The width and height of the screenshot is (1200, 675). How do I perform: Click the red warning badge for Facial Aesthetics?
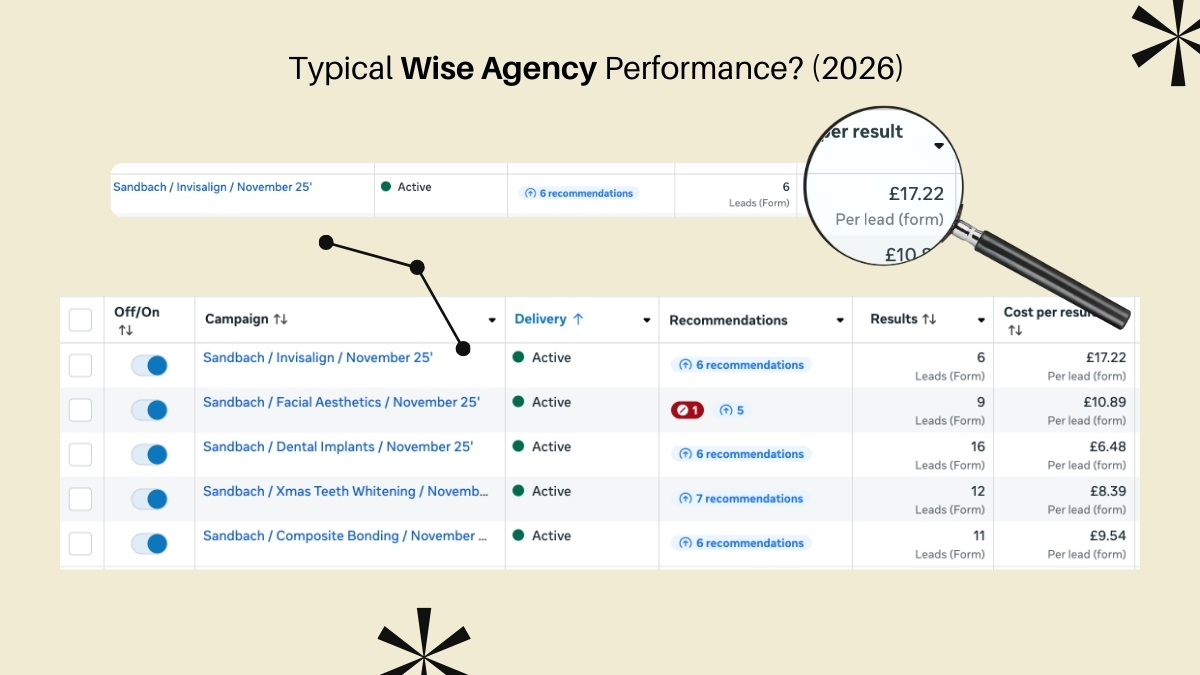pyautogui.click(x=687, y=410)
